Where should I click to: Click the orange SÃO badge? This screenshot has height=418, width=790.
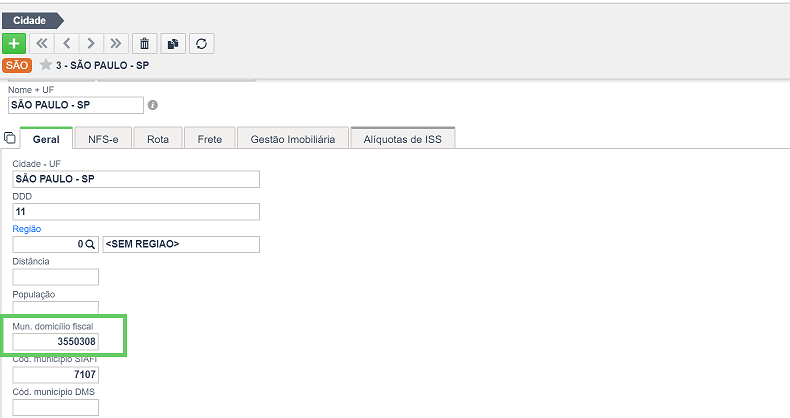(17, 65)
